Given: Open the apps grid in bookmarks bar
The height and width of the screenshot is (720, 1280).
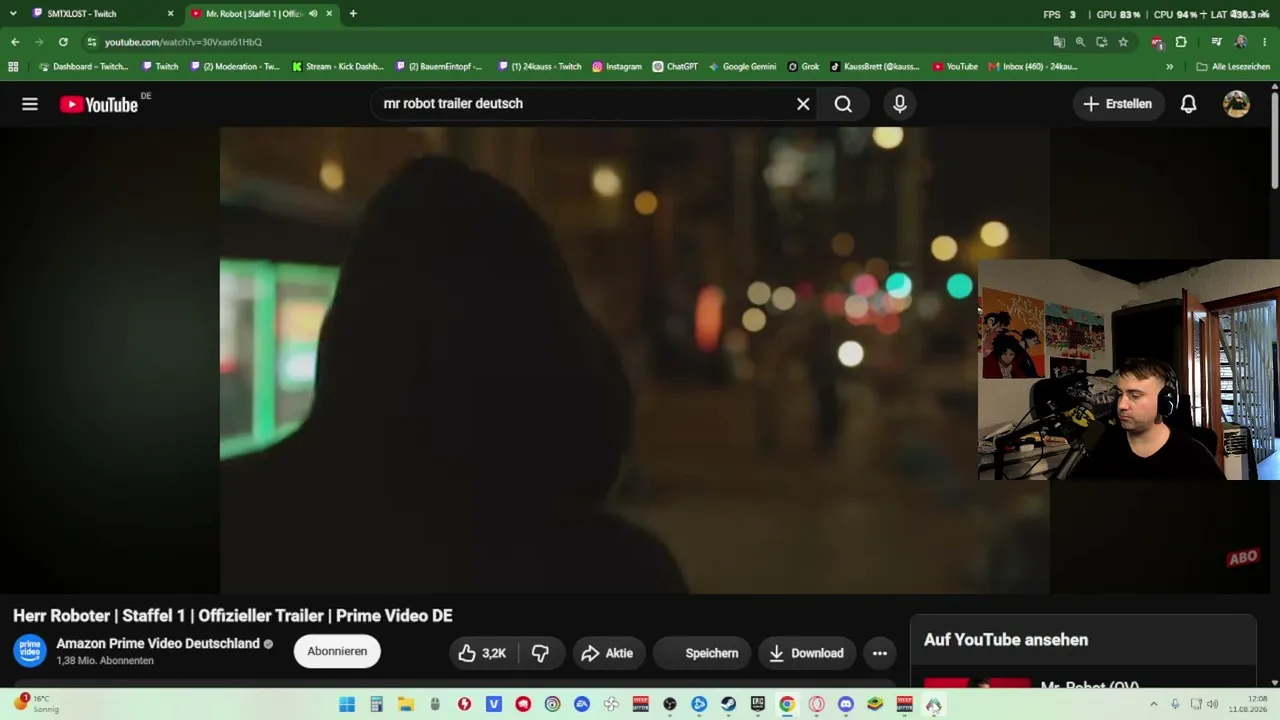Looking at the screenshot, I should [13, 67].
